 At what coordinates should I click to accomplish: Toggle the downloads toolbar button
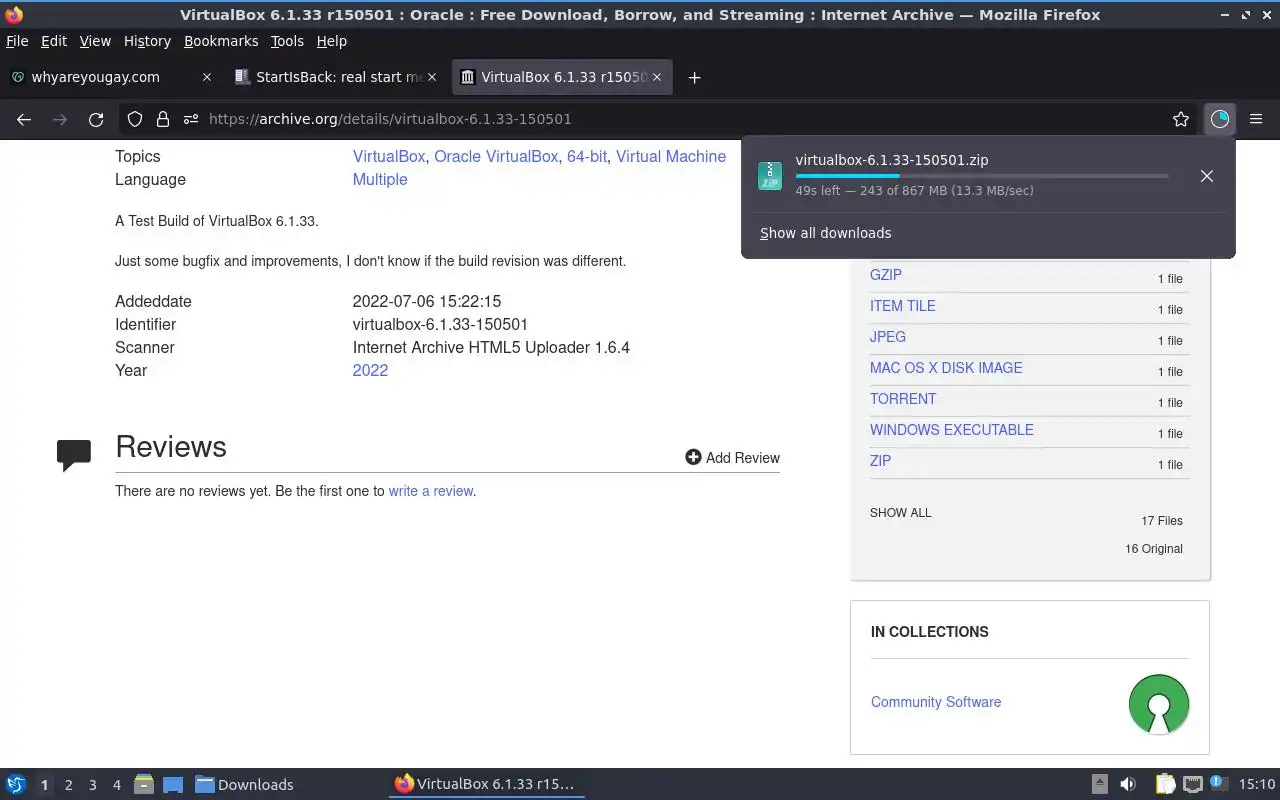(1219, 119)
